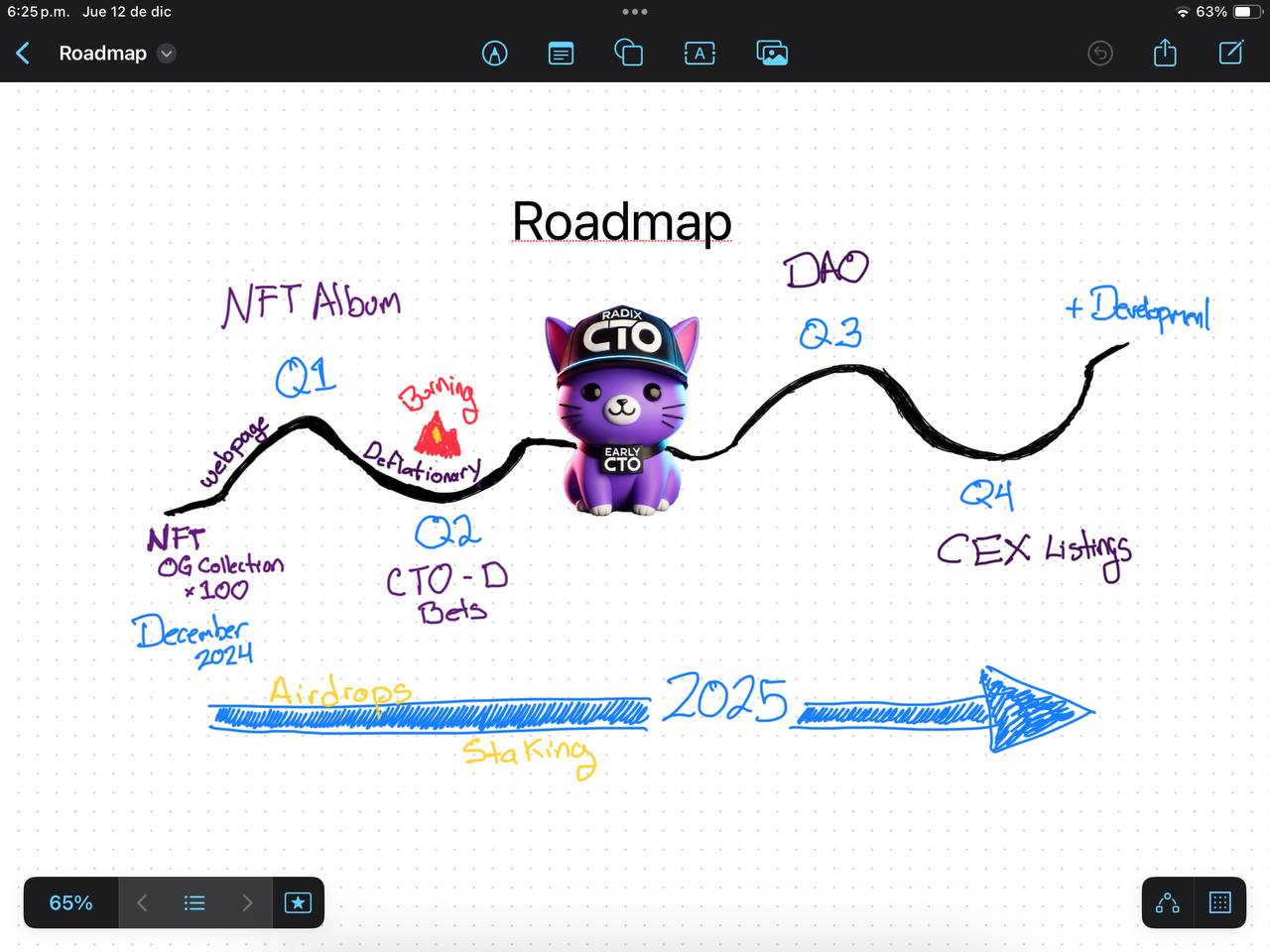Viewport: 1270px width, 952px height.
Task: Select the drawing pen tool
Action: [x=495, y=53]
